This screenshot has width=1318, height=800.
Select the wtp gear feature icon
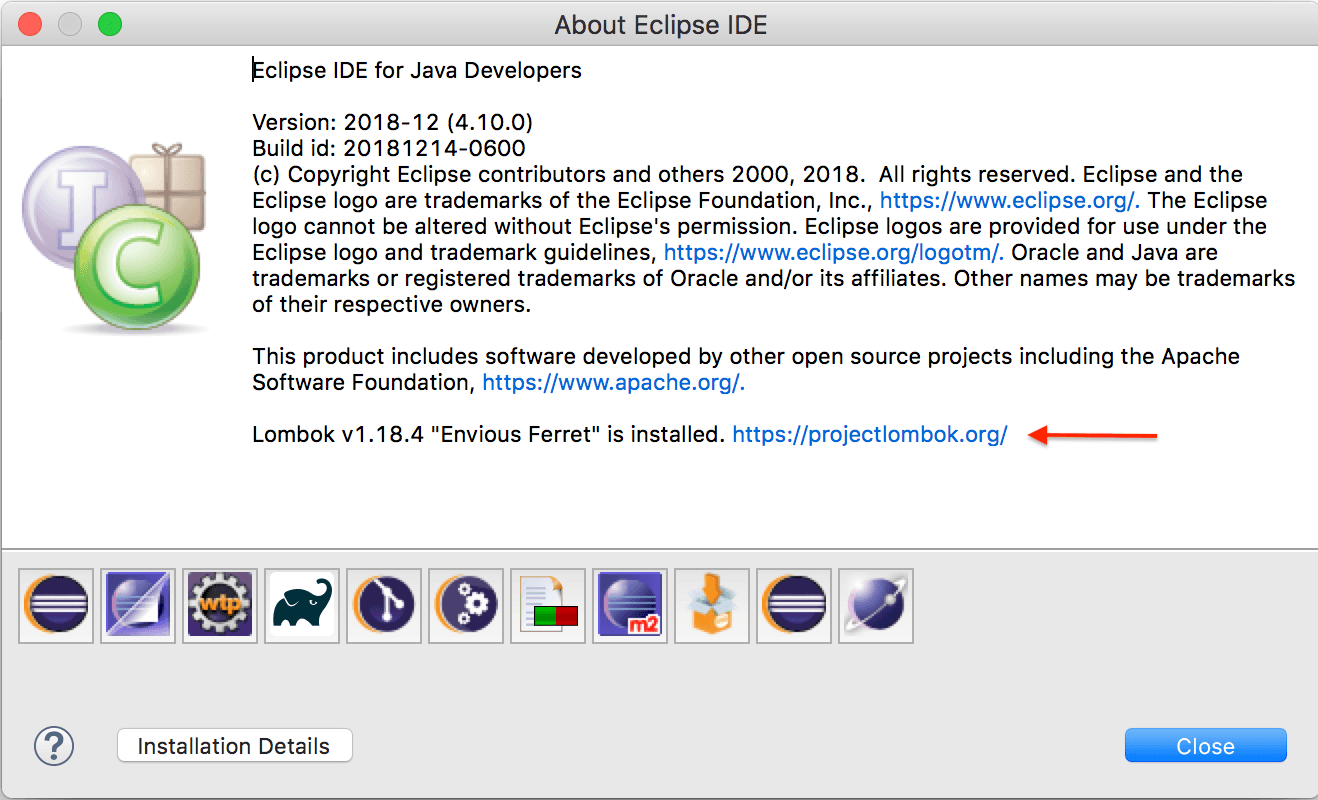coord(220,605)
